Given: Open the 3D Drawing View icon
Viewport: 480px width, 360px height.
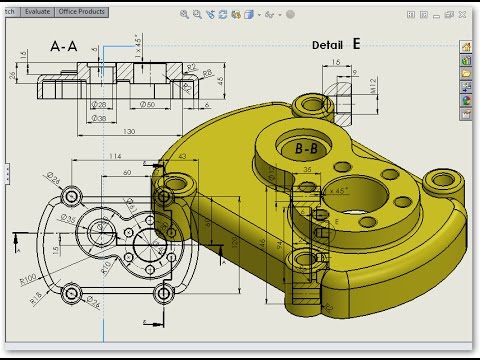Looking at the screenshot, I should tap(236, 14).
